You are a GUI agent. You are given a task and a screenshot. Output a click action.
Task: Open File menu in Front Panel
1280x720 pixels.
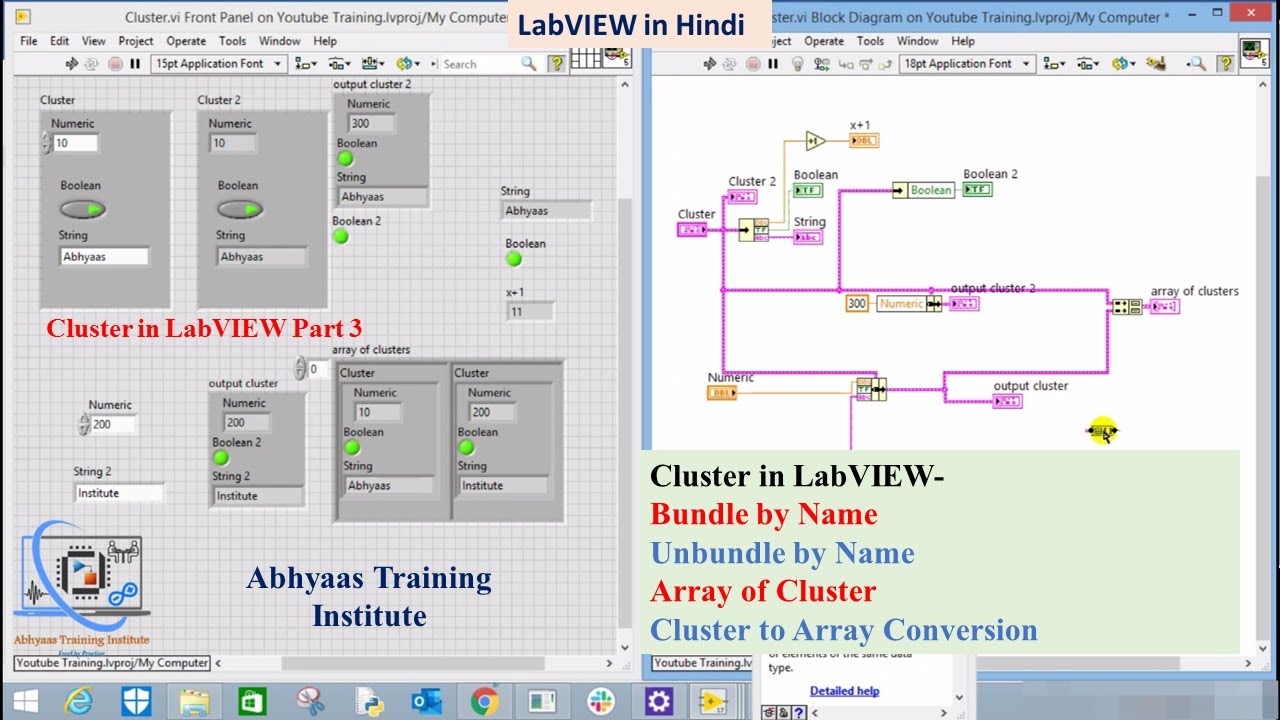(29, 41)
